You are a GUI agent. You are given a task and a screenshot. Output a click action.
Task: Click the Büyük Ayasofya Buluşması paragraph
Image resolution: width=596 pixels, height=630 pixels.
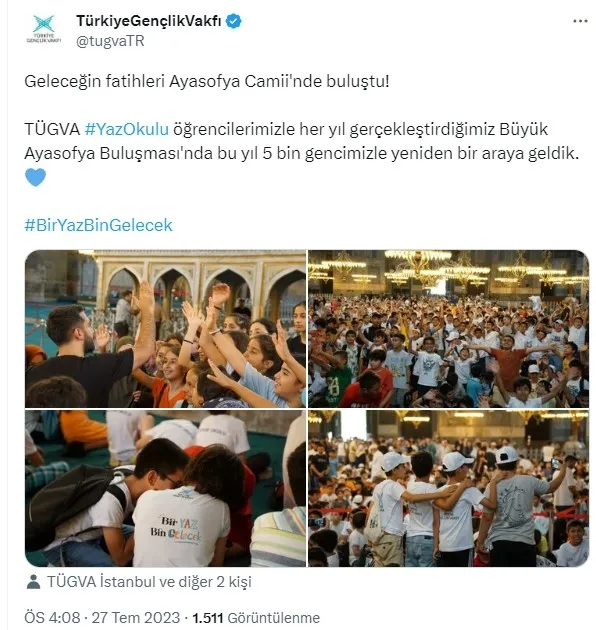[301, 141]
